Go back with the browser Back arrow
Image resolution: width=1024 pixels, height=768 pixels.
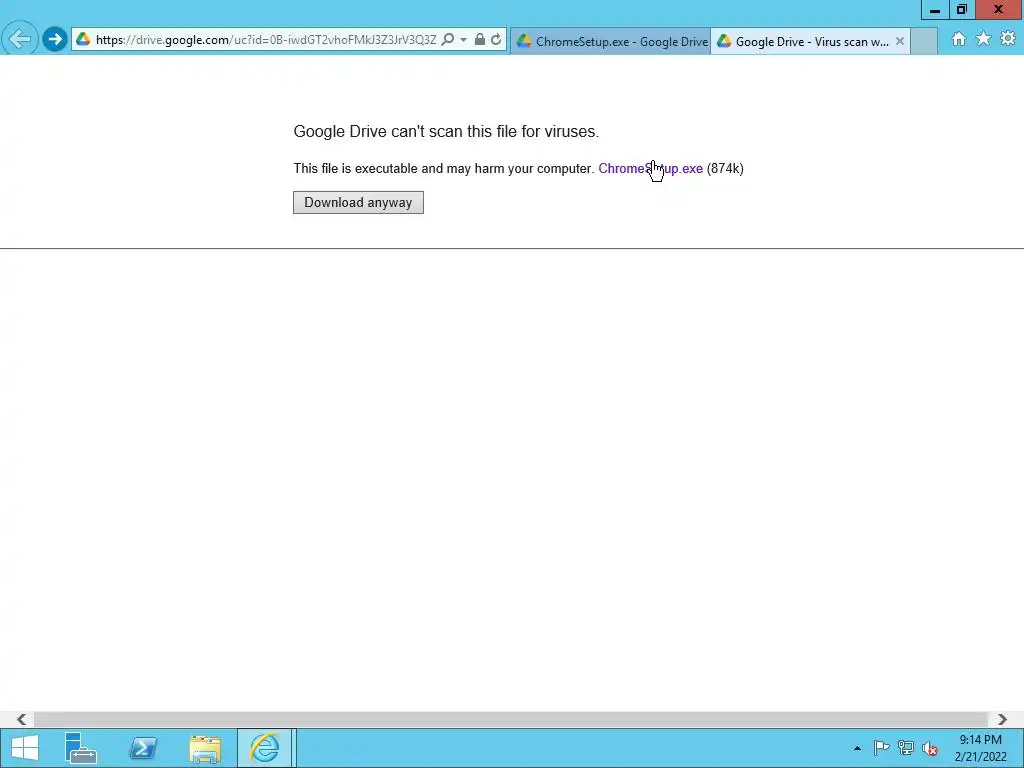click(20, 39)
